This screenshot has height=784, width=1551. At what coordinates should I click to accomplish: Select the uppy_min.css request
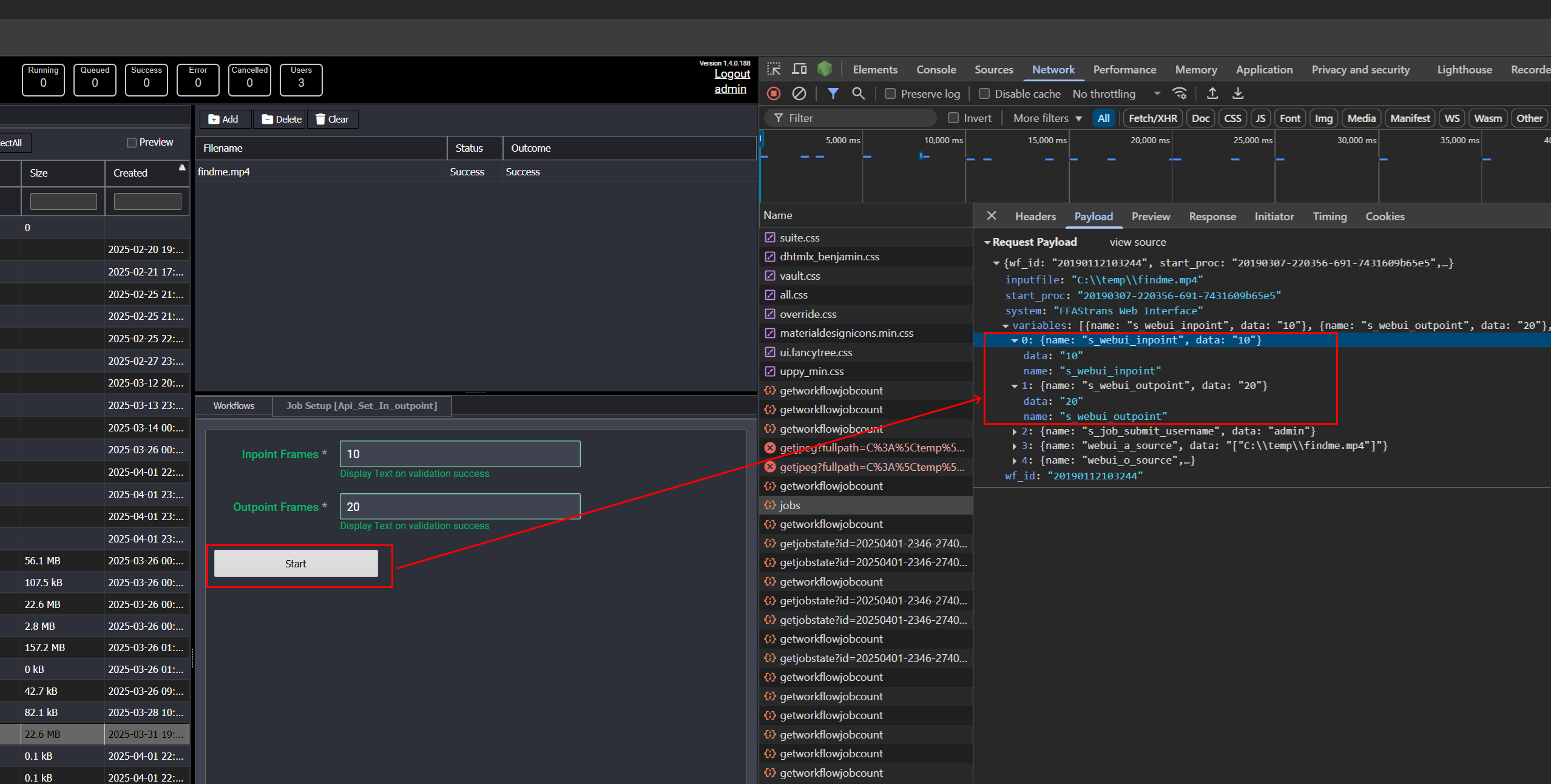pos(866,371)
